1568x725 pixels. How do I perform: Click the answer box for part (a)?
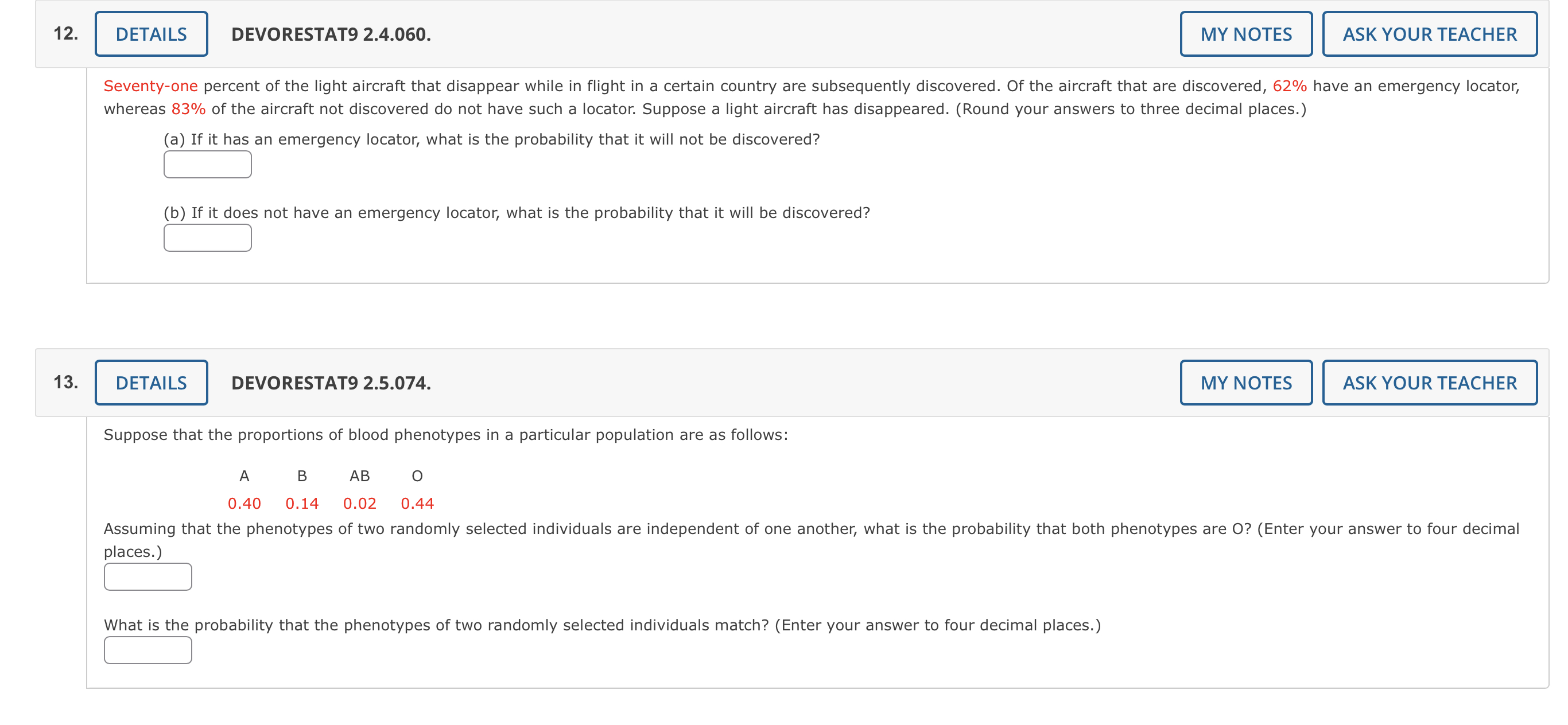[x=207, y=163]
